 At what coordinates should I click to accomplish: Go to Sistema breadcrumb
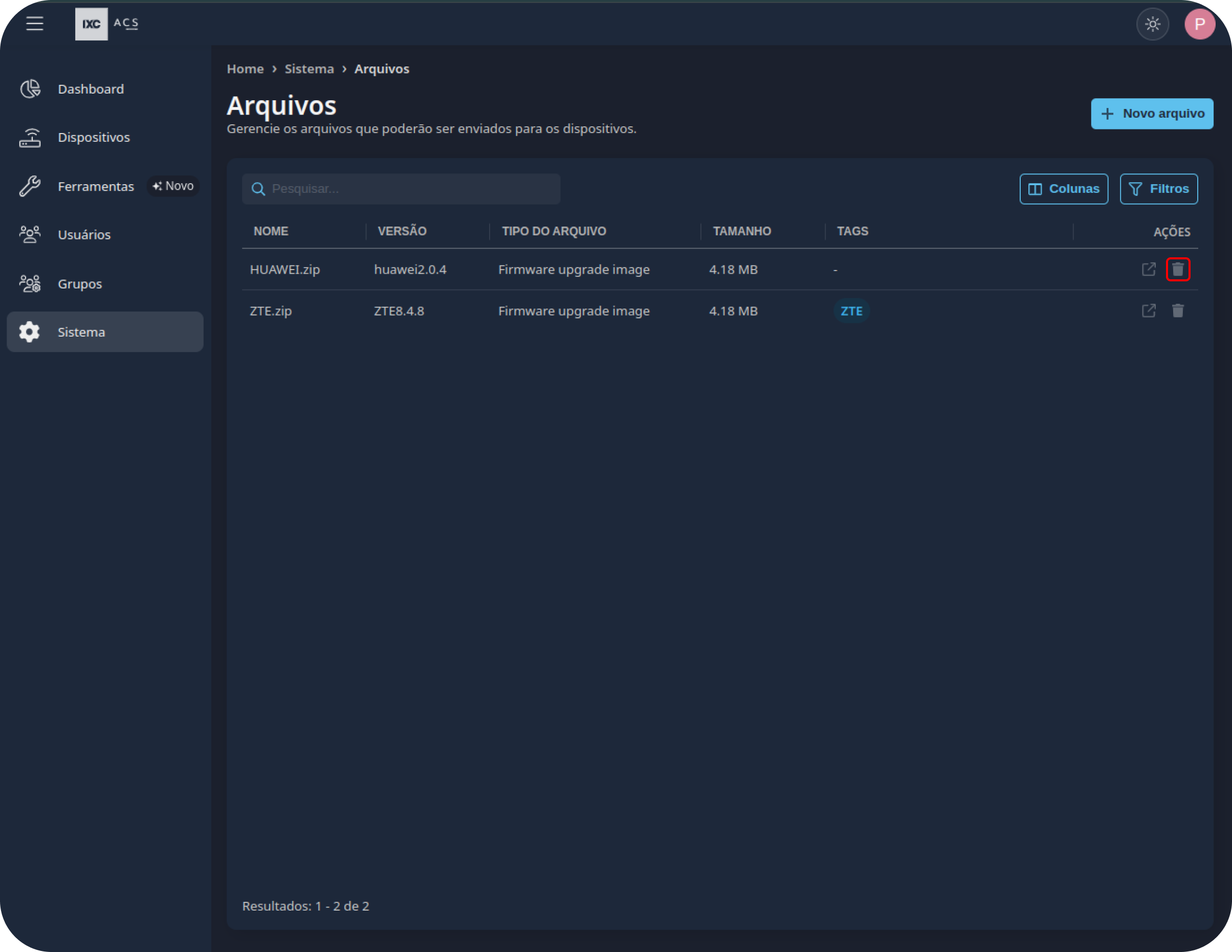tap(309, 69)
